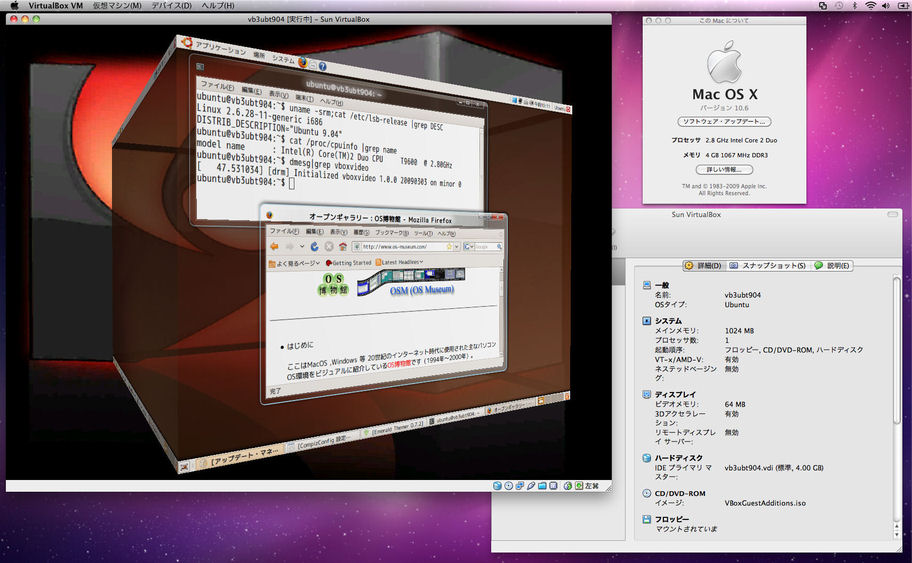Image resolution: width=912 pixels, height=563 pixels.
Task: Click the Emerald Themer taskbar button in the guest
Action: point(393,427)
